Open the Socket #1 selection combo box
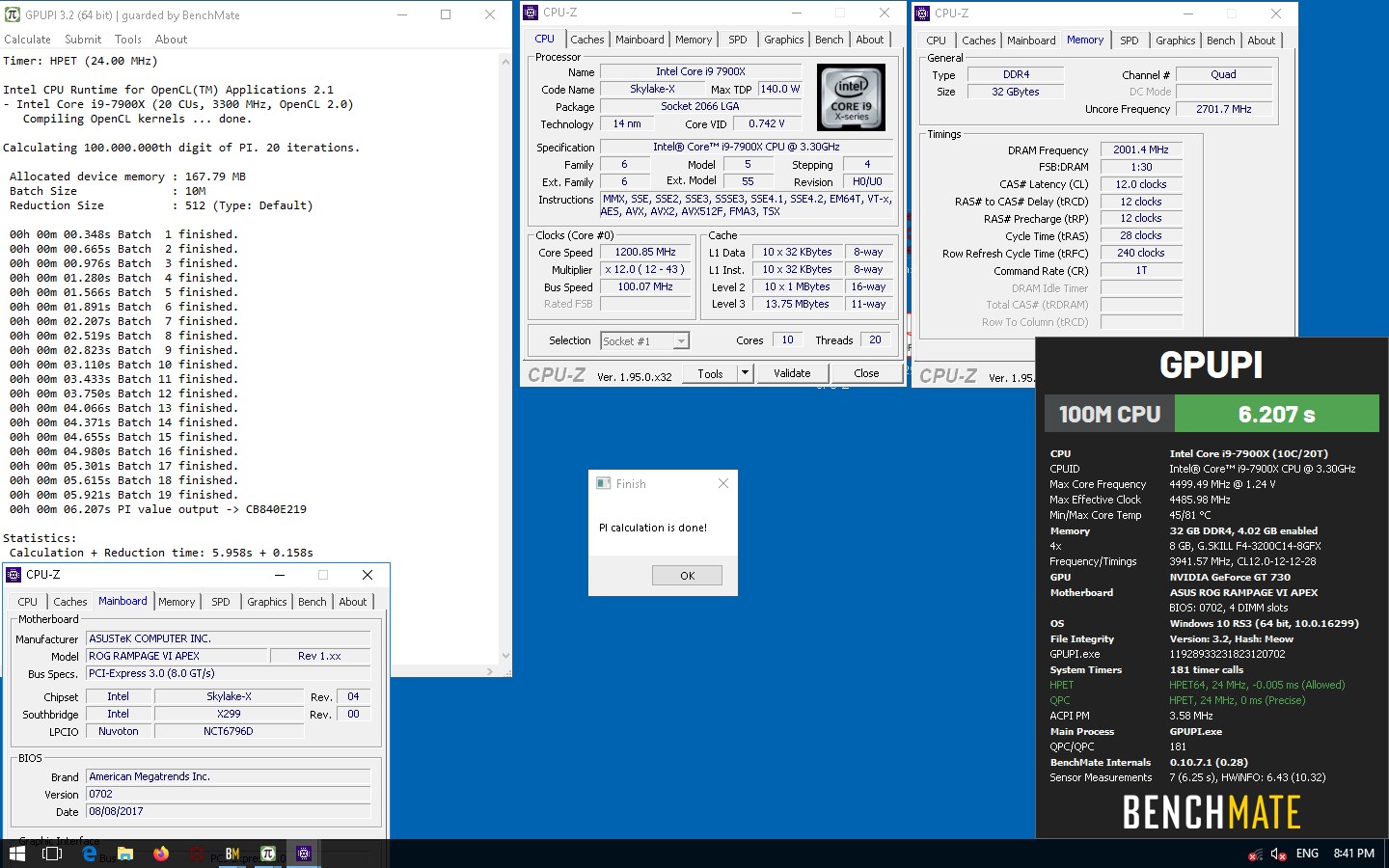Viewport: 1389px width, 868px height. click(x=645, y=341)
